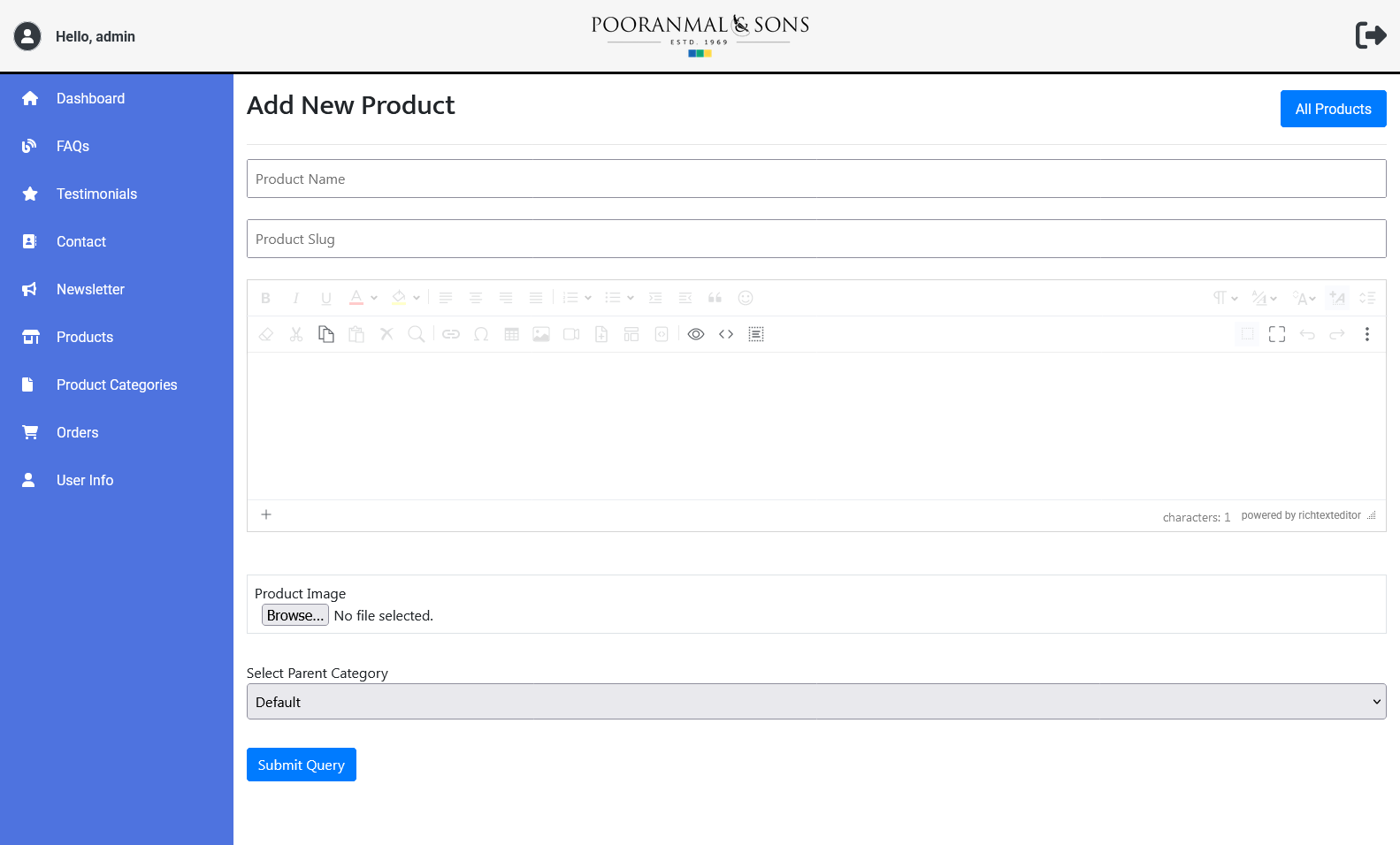Open the HTML code view in editor
This screenshot has height=845, width=1400.
pos(726,334)
